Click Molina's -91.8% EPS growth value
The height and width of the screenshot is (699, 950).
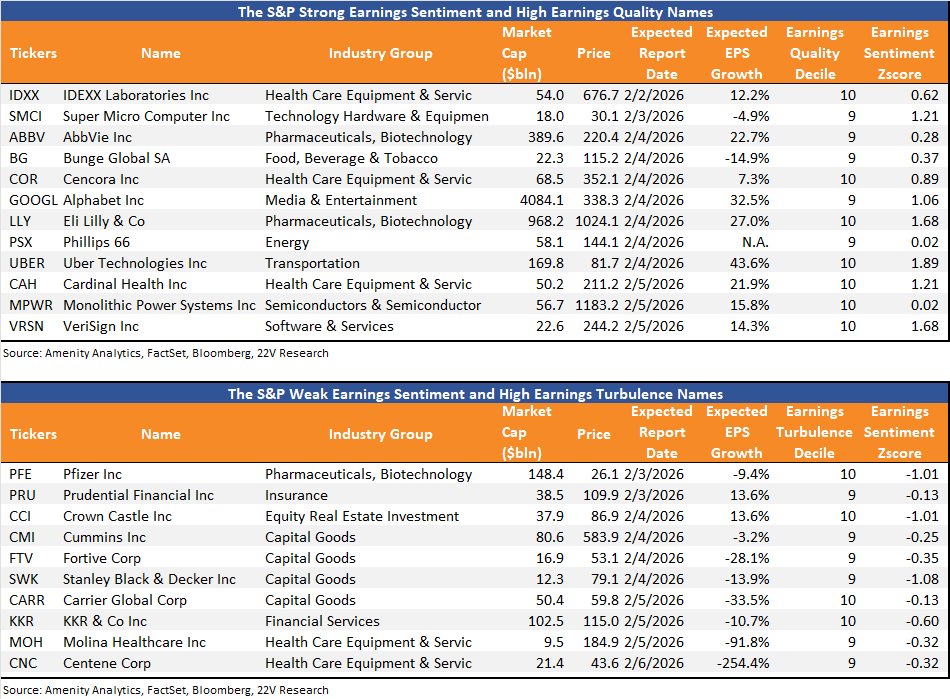[x=747, y=643]
